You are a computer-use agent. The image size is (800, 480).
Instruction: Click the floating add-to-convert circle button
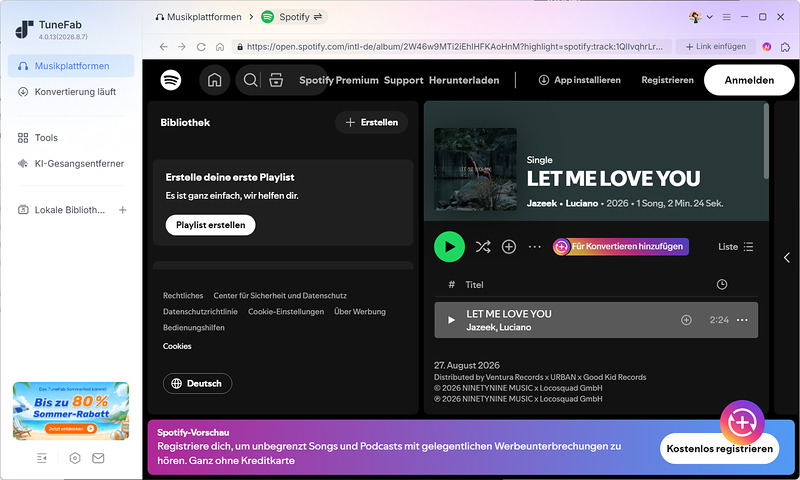[742, 422]
